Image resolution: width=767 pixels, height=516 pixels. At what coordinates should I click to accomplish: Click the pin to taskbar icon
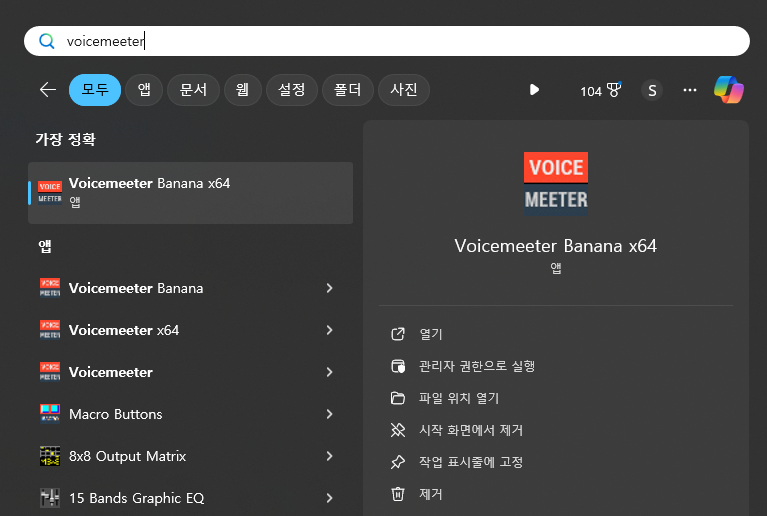tap(398, 462)
